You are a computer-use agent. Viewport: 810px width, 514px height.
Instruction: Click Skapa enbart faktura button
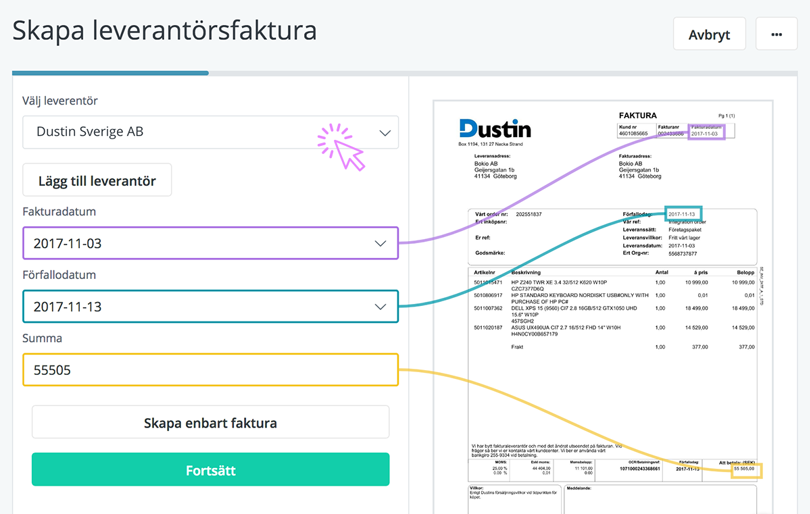point(210,422)
